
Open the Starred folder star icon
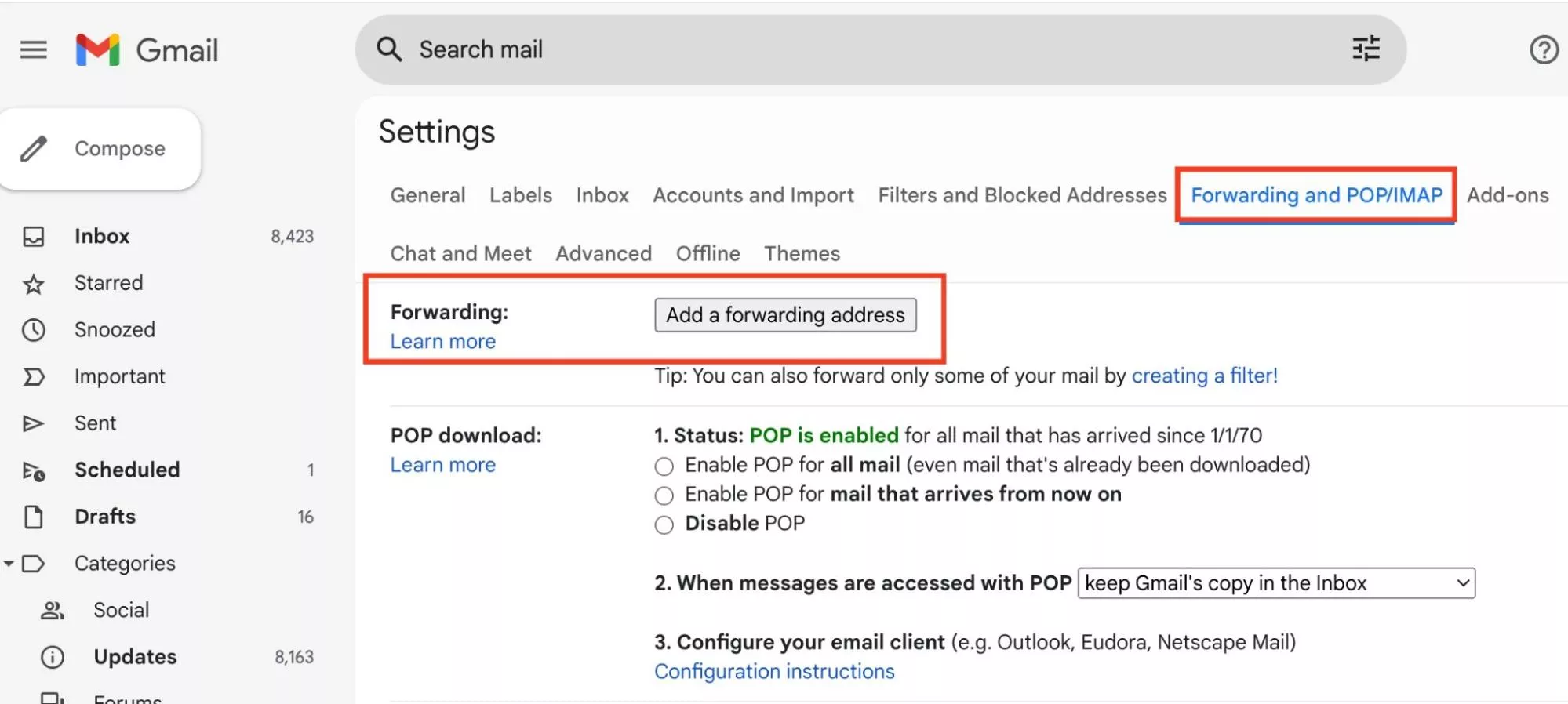pyautogui.click(x=34, y=284)
